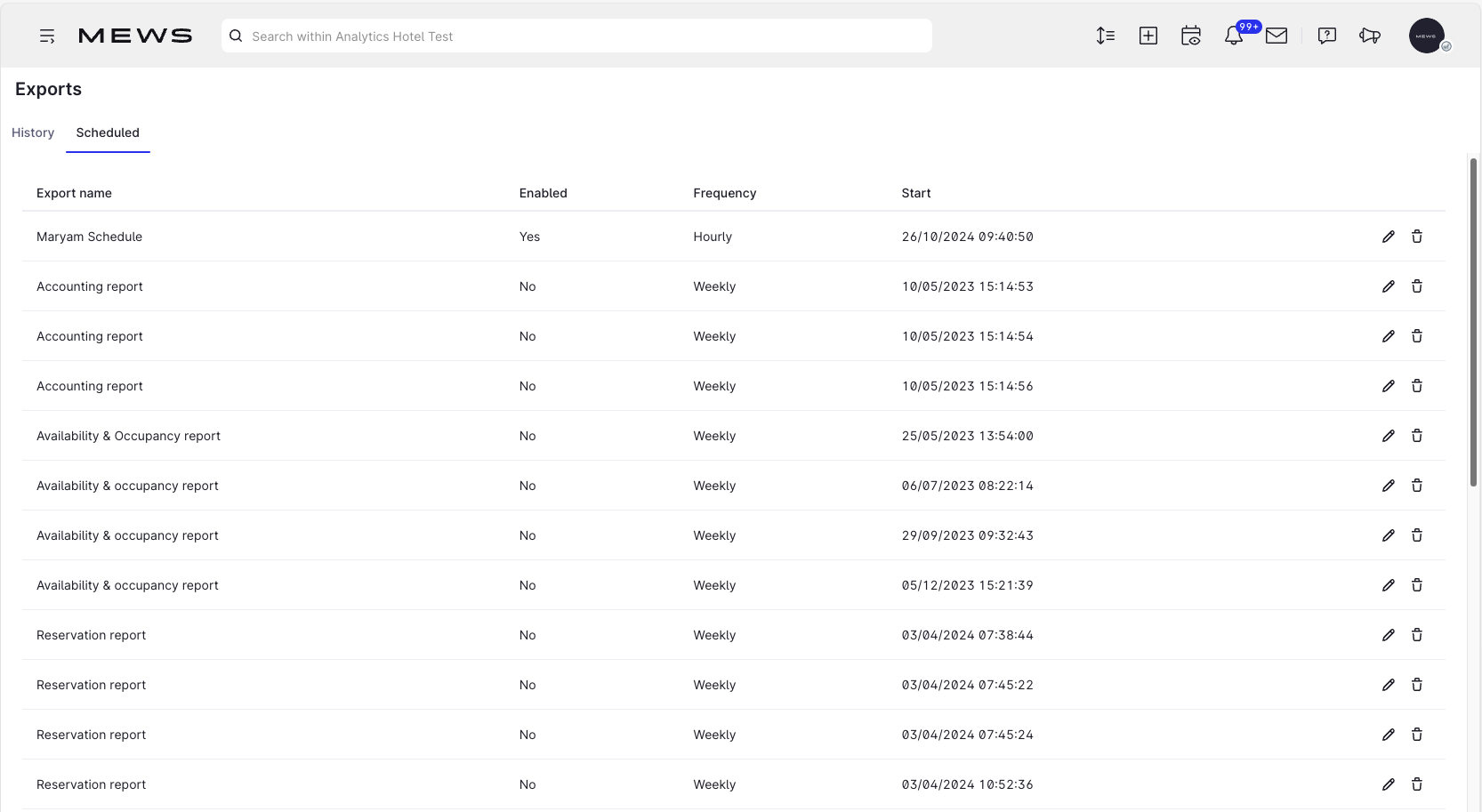Delete the Accounting report starting 10/05/2023 15:14:56
Image resolution: width=1482 pixels, height=812 pixels.
1417,386
